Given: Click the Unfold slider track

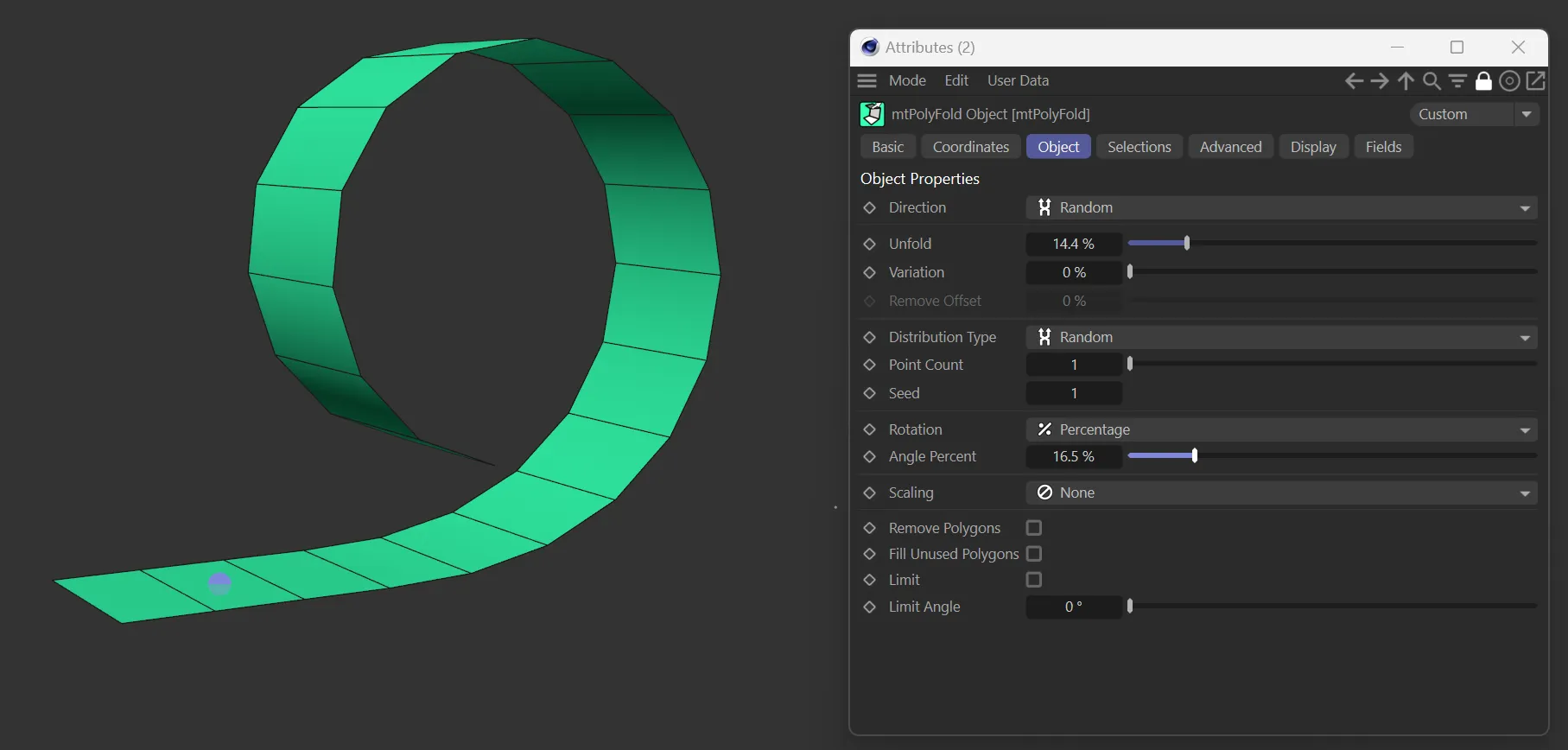Looking at the screenshot, I should [1331, 244].
